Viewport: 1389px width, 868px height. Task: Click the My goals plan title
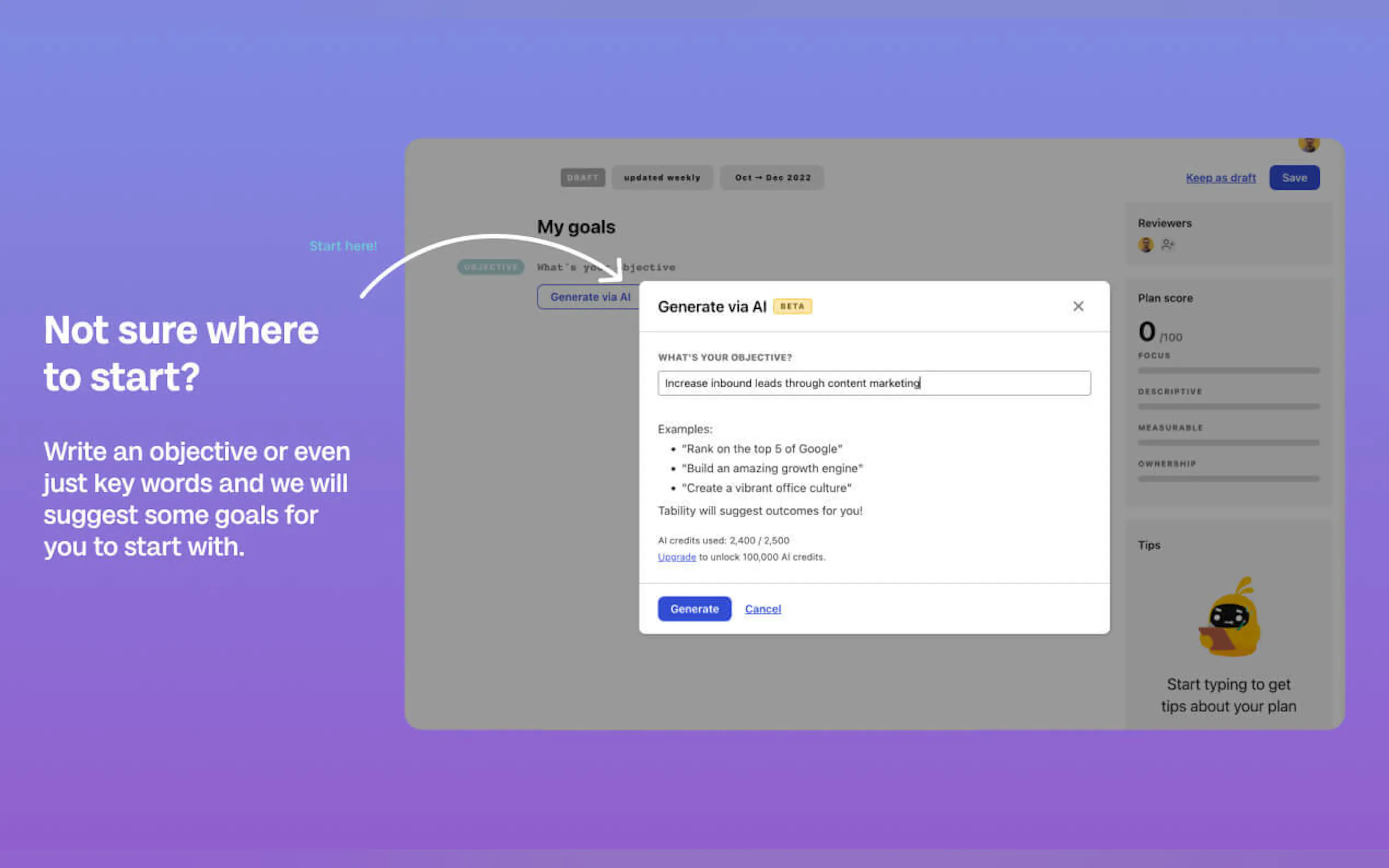pos(576,227)
